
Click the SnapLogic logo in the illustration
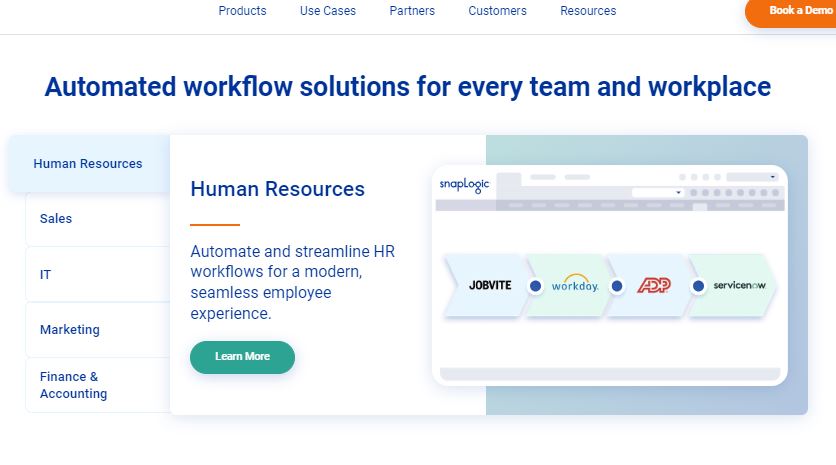point(464,185)
